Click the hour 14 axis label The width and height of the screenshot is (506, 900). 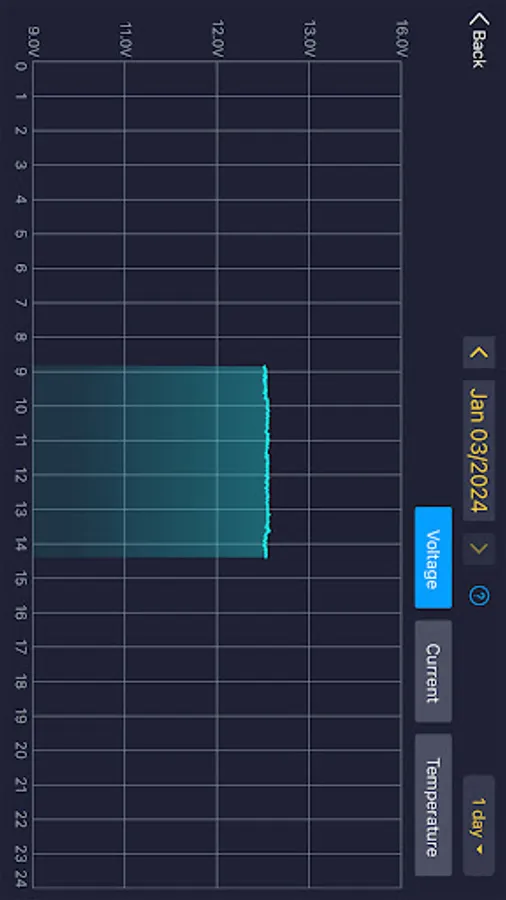pyautogui.click(x=21, y=544)
